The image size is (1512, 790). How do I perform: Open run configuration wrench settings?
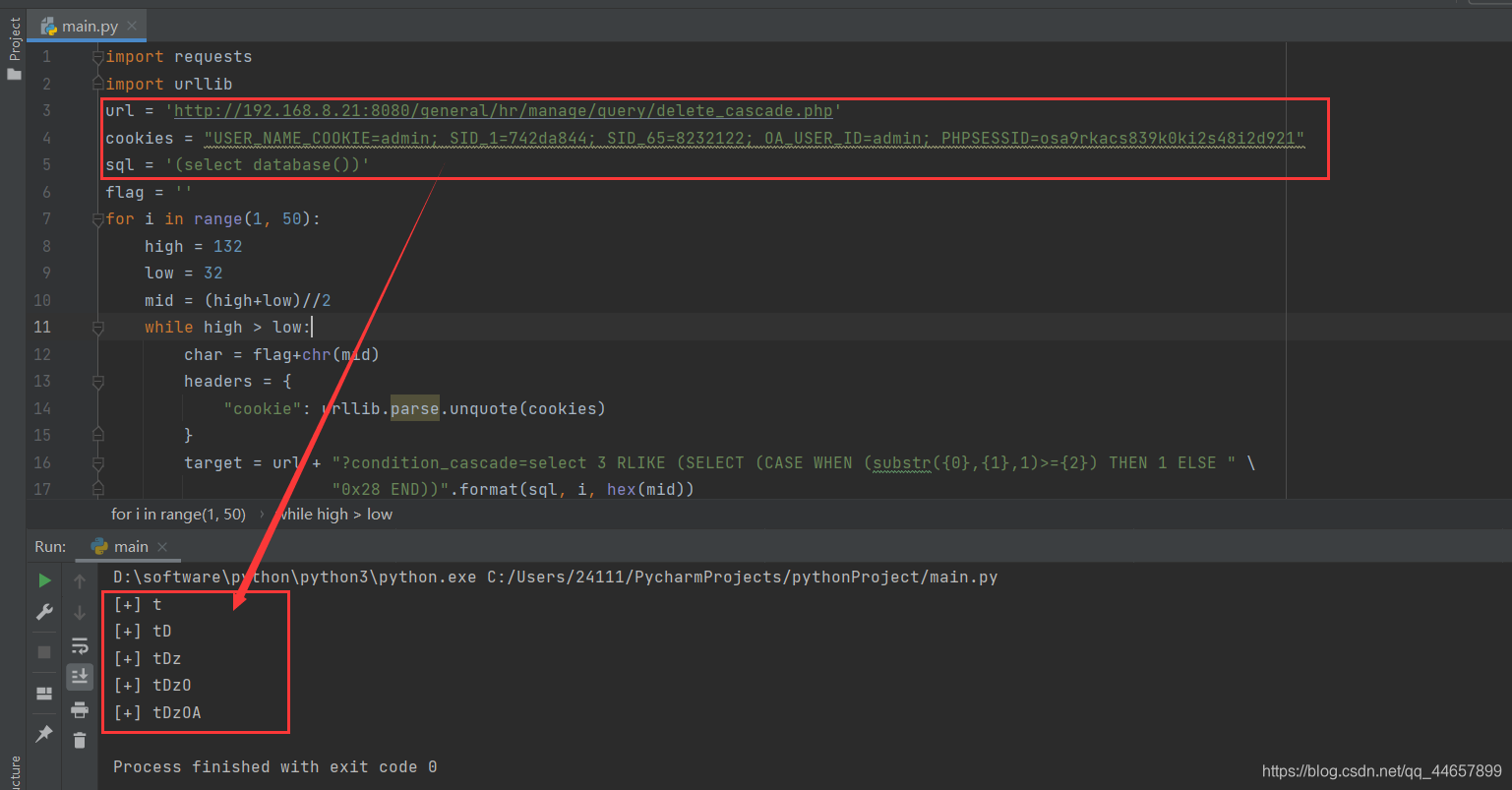44,612
